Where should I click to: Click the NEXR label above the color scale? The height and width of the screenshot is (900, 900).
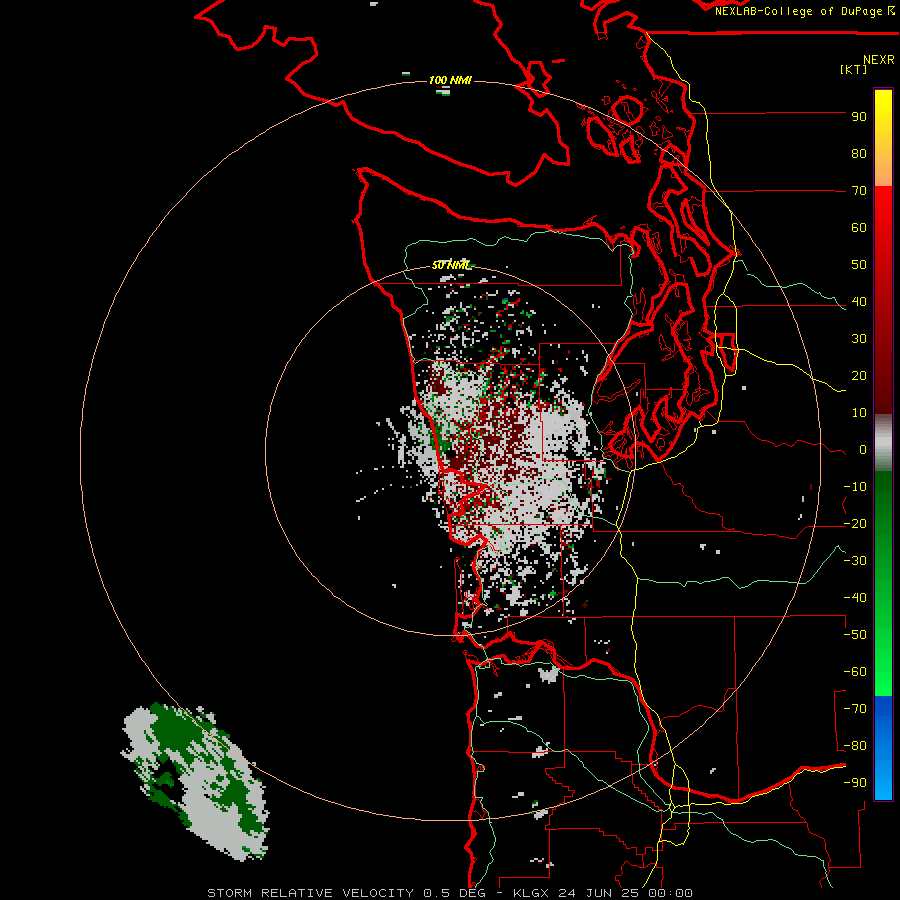tap(878, 60)
